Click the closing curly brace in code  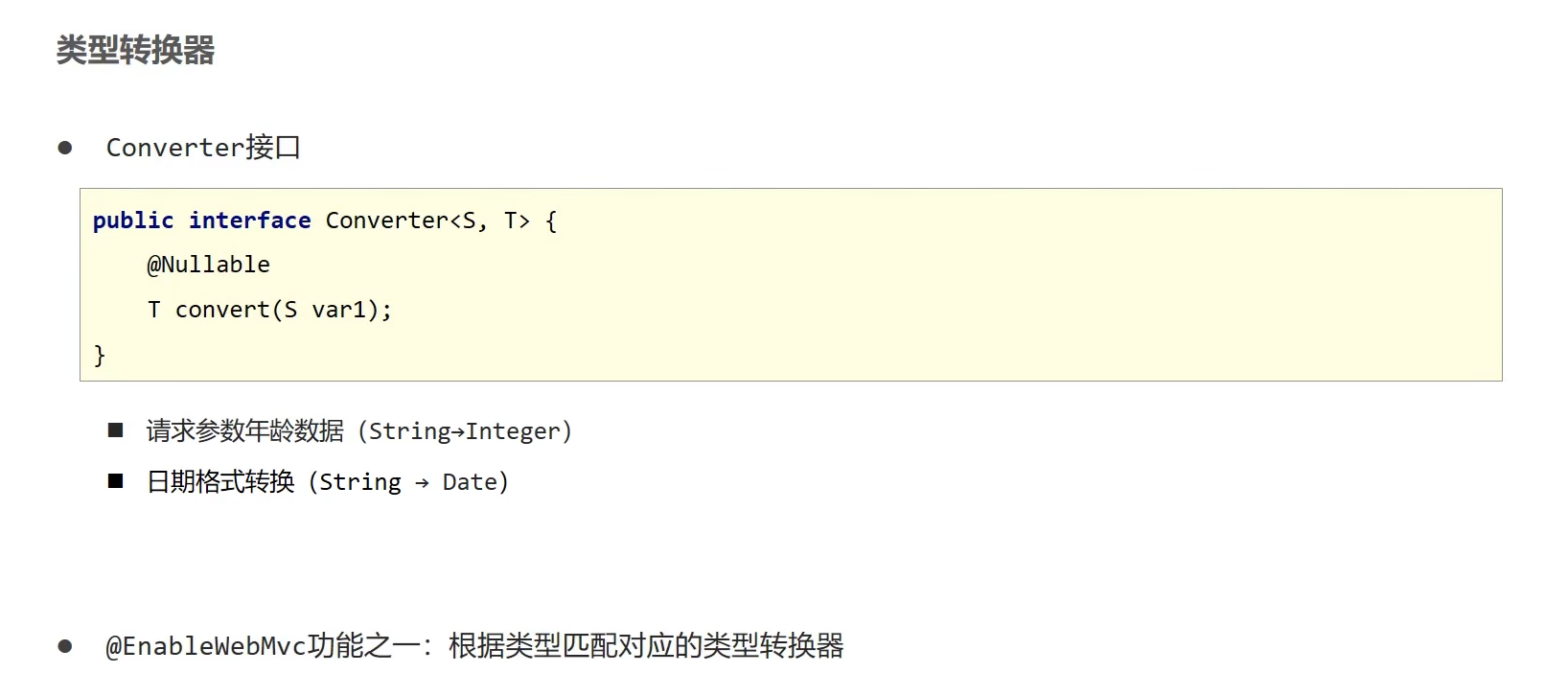[99, 355]
